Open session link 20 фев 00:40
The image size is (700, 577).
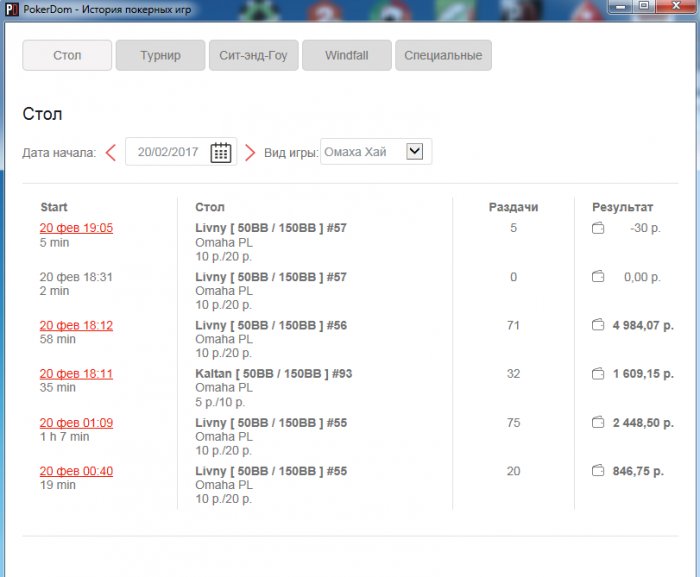pyautogui.click(x=76, y=471)
